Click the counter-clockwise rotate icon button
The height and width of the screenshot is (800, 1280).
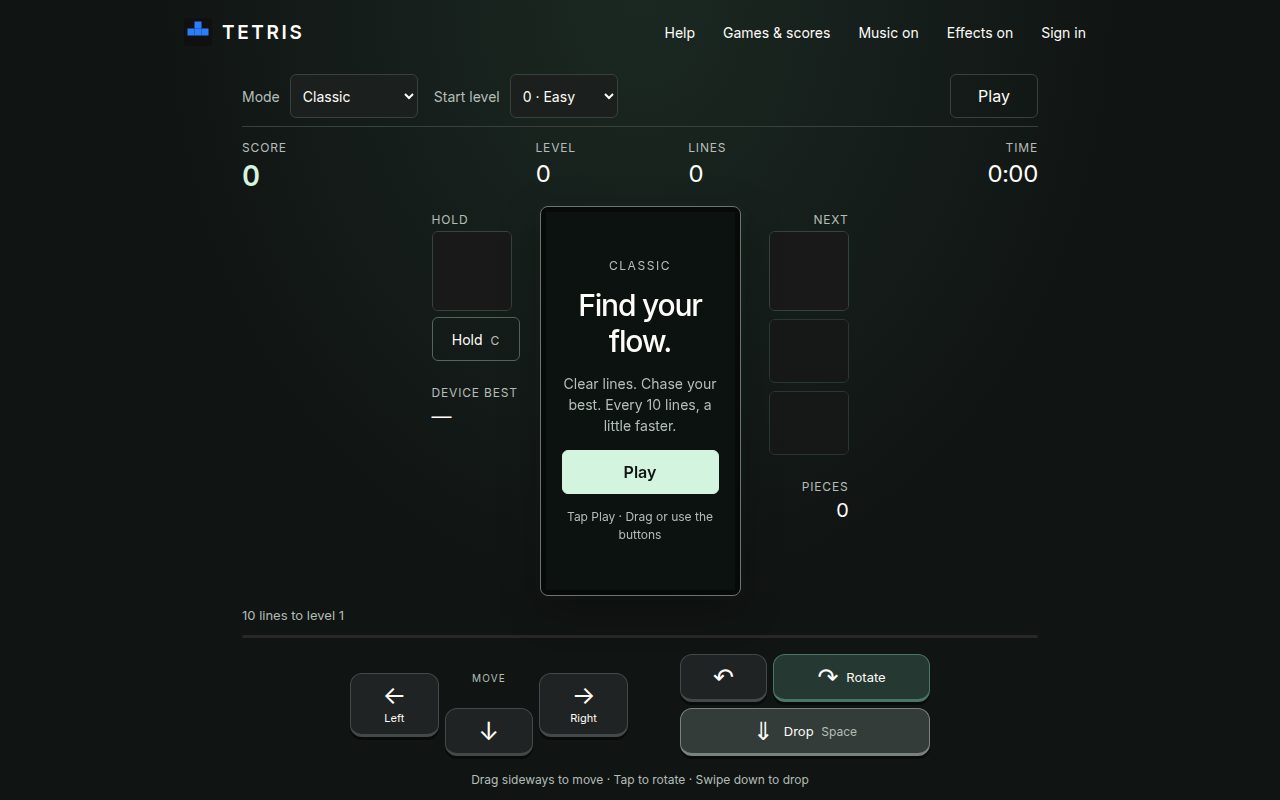click(723, 677)
